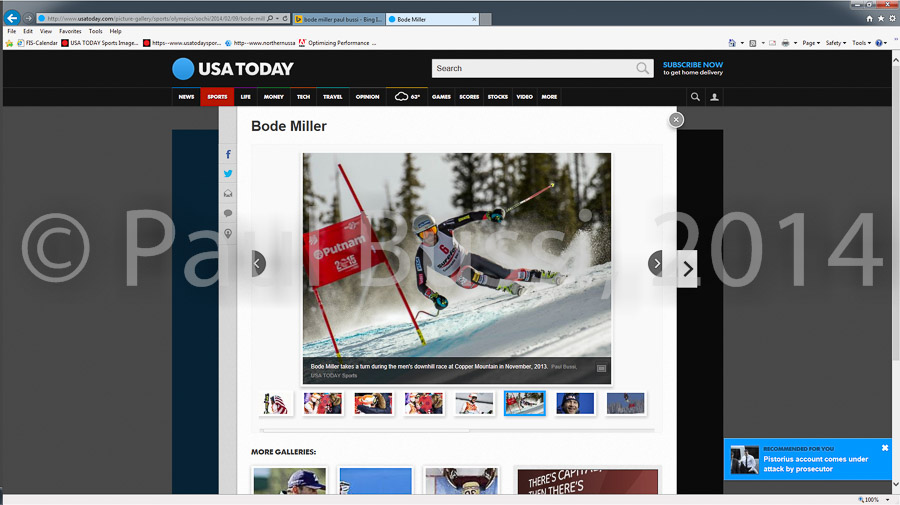The image size is (900, 505).
Task: Open the IE Home icon
Action: pos(869,19)
